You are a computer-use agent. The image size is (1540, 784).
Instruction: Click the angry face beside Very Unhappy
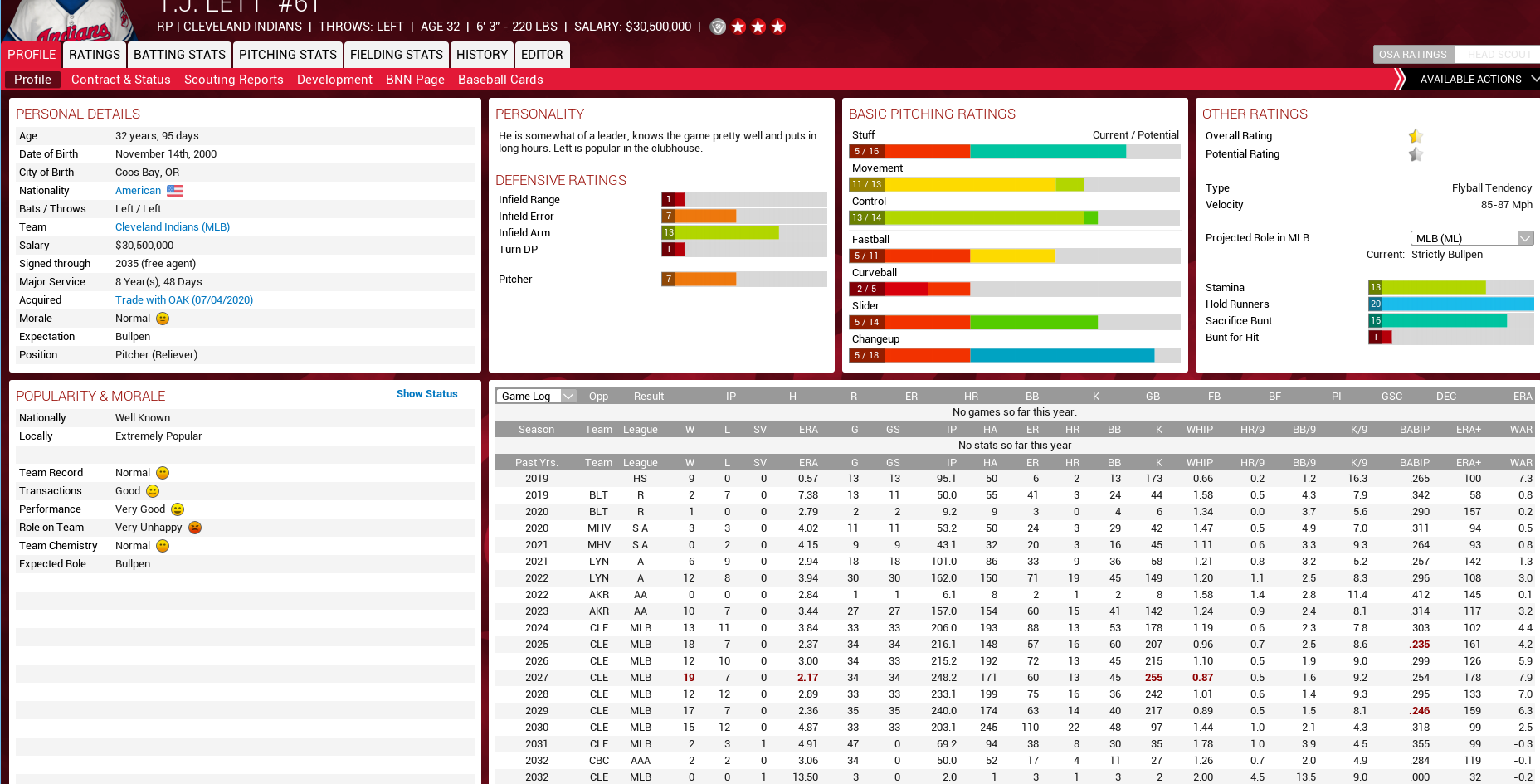(195, 528)
